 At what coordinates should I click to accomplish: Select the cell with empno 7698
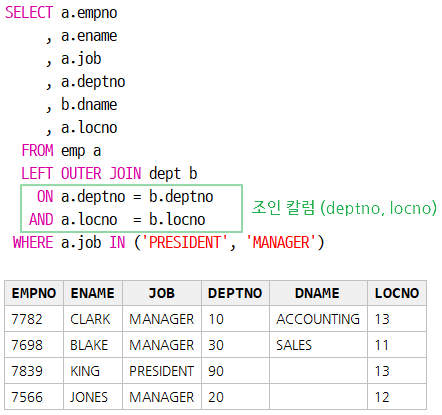pos(34,345)
